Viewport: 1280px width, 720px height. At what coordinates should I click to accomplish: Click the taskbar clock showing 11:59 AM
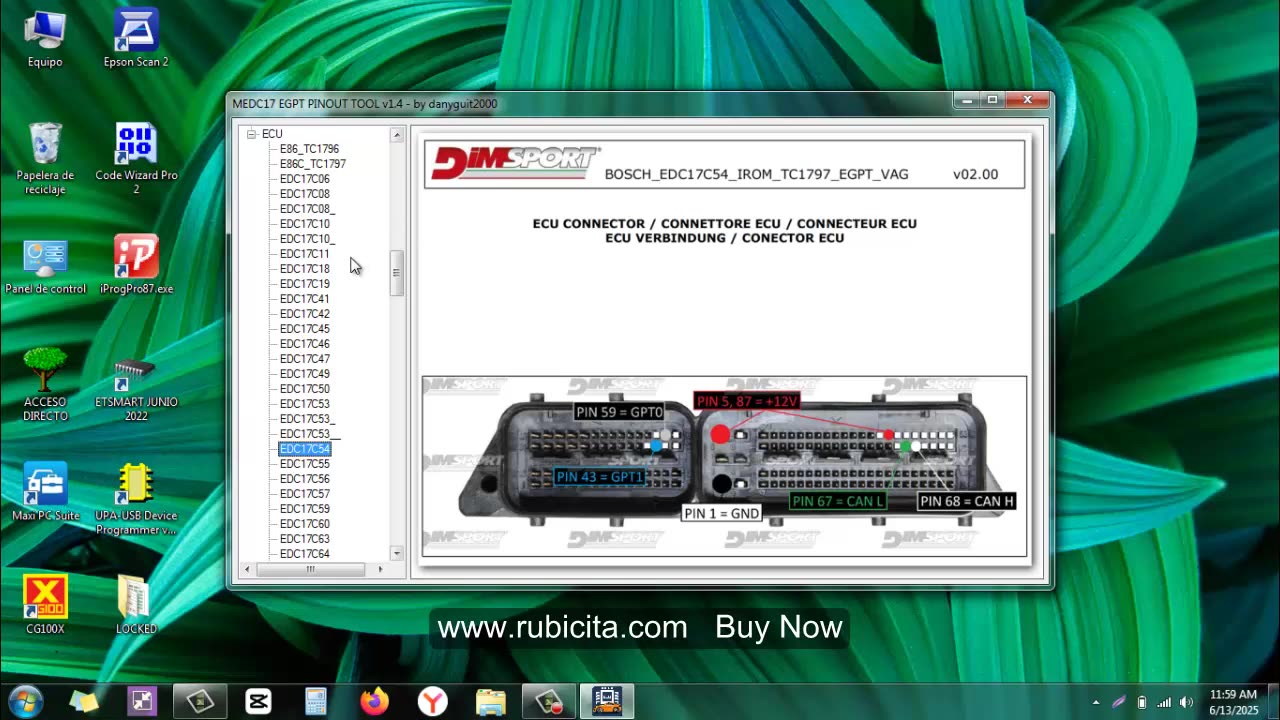[x=1233, y=702]
